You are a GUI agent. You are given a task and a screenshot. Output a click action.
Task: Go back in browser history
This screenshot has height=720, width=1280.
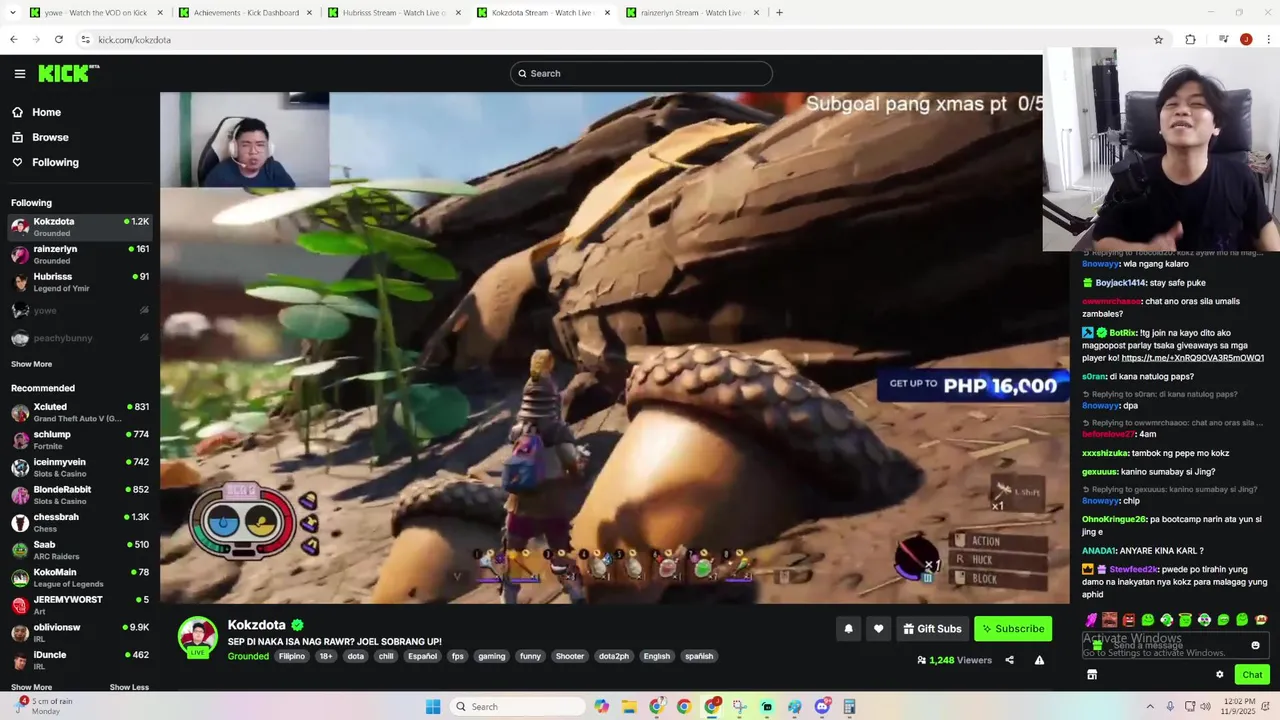point(13,40)
